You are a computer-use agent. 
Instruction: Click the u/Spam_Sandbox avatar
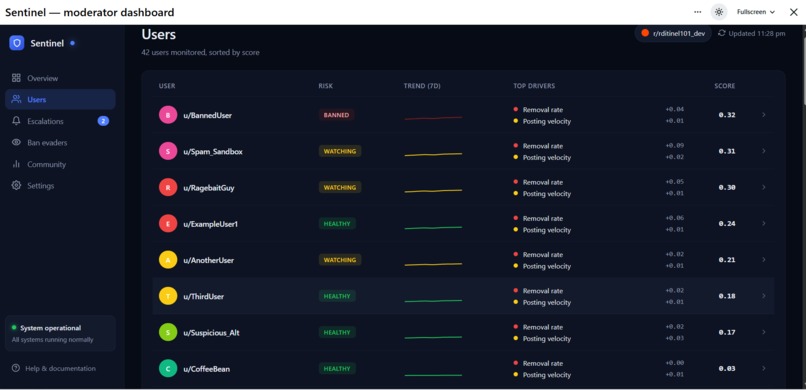168,152
